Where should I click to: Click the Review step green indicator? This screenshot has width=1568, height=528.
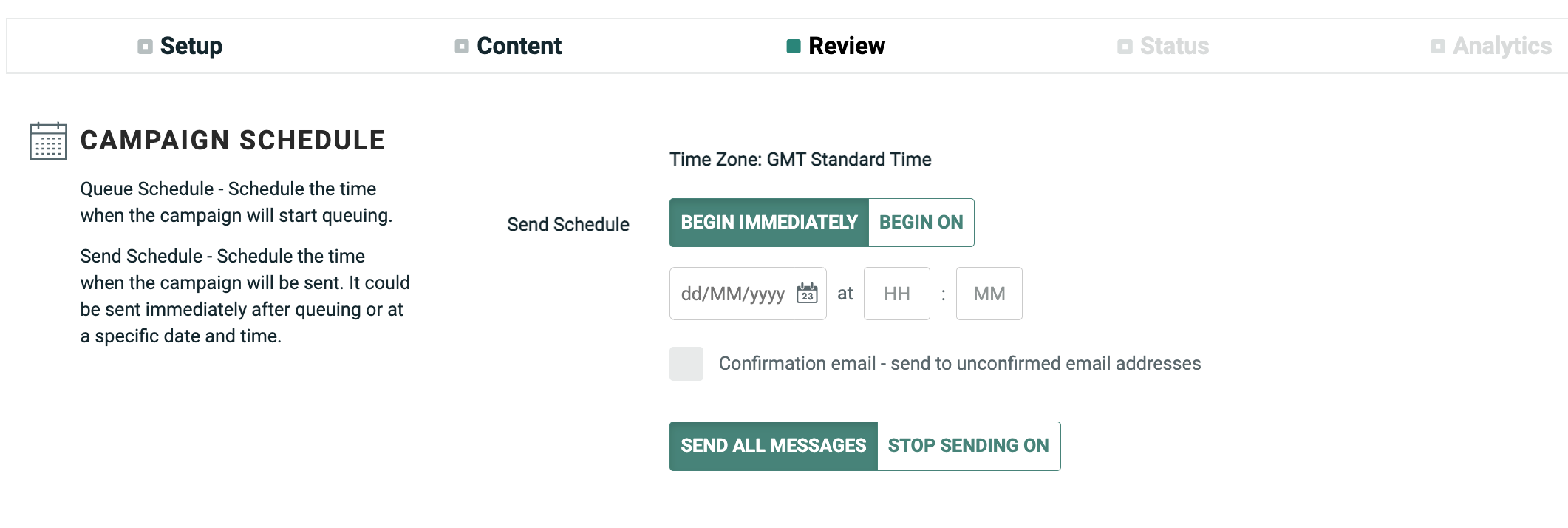pos(794,47)
